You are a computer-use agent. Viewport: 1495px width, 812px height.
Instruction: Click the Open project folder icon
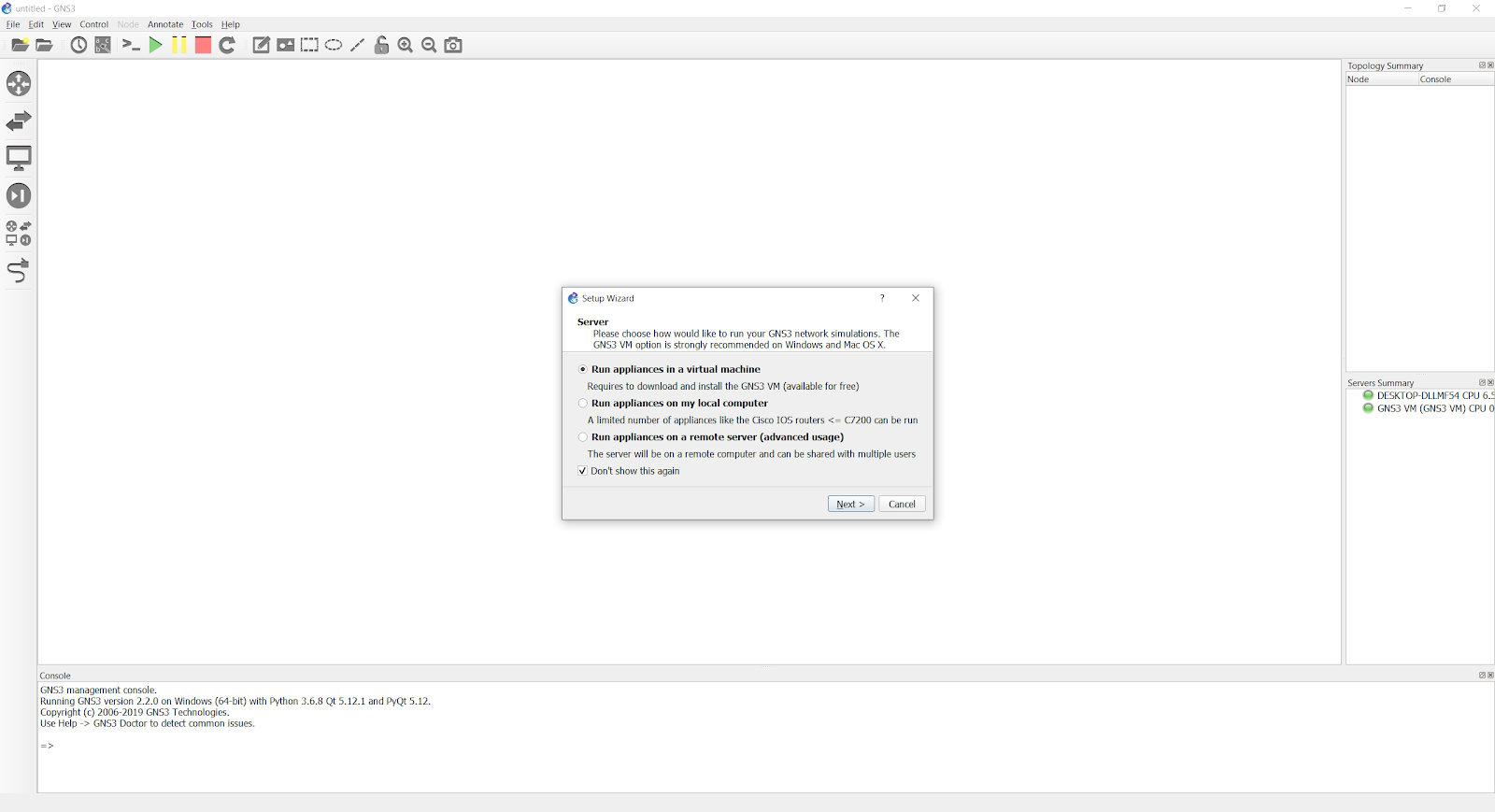pyautogui.click(x=44, y=45)
